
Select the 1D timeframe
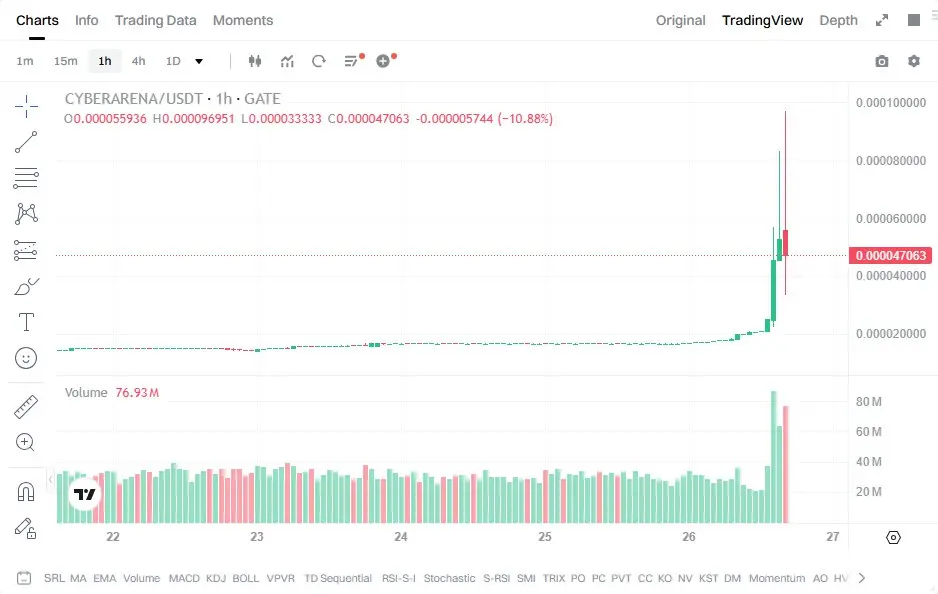point(173,61)
